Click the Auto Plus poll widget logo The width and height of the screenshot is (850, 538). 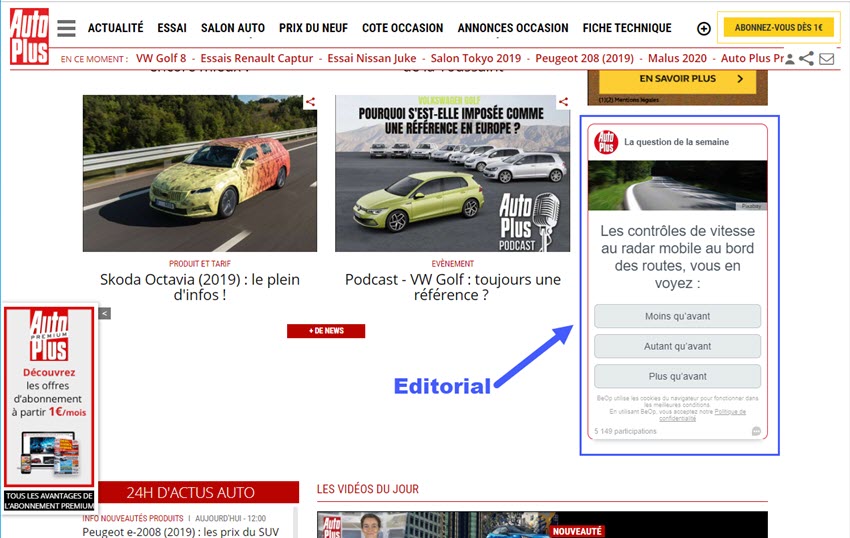point(606,142)
